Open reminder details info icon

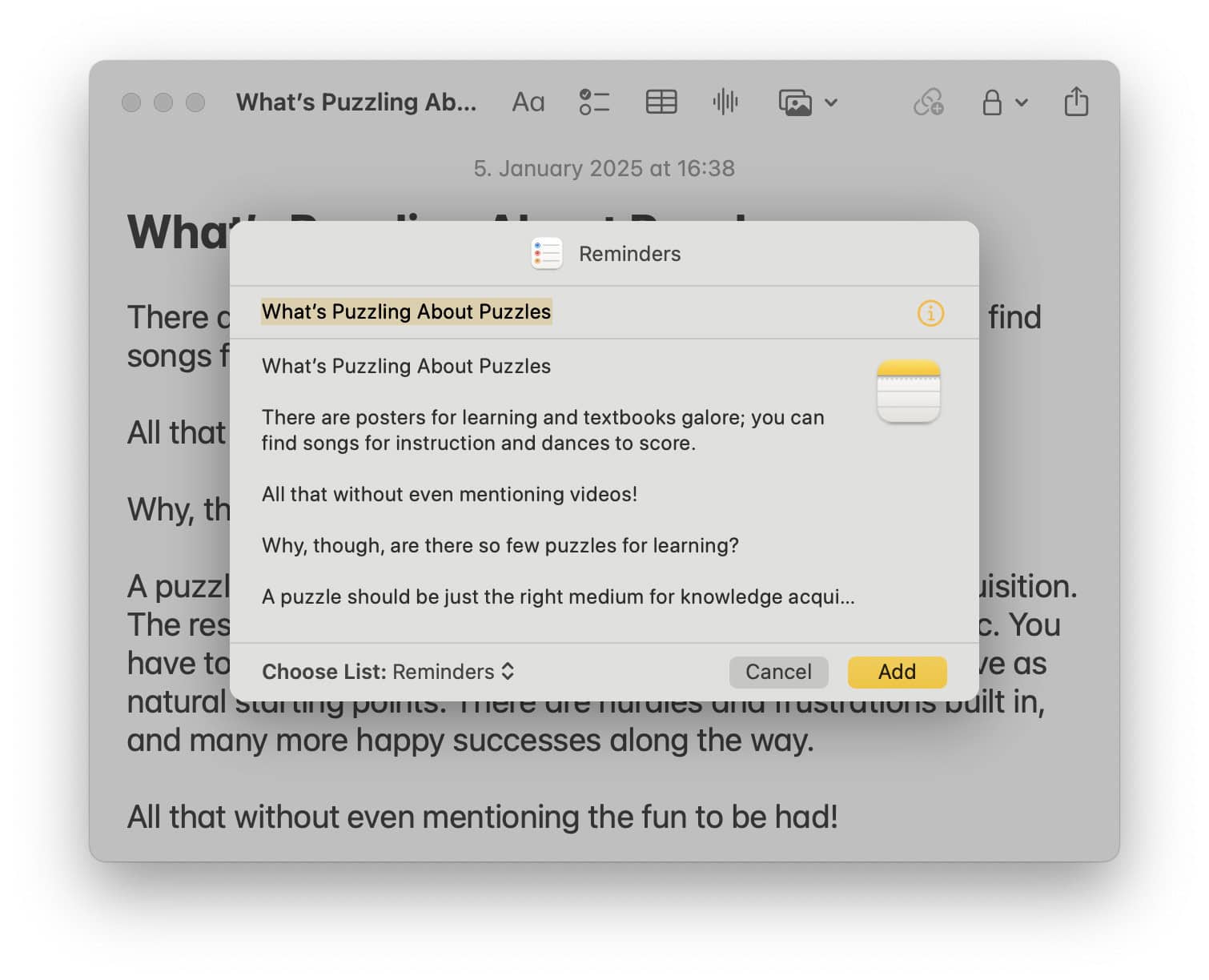point(930,313)
